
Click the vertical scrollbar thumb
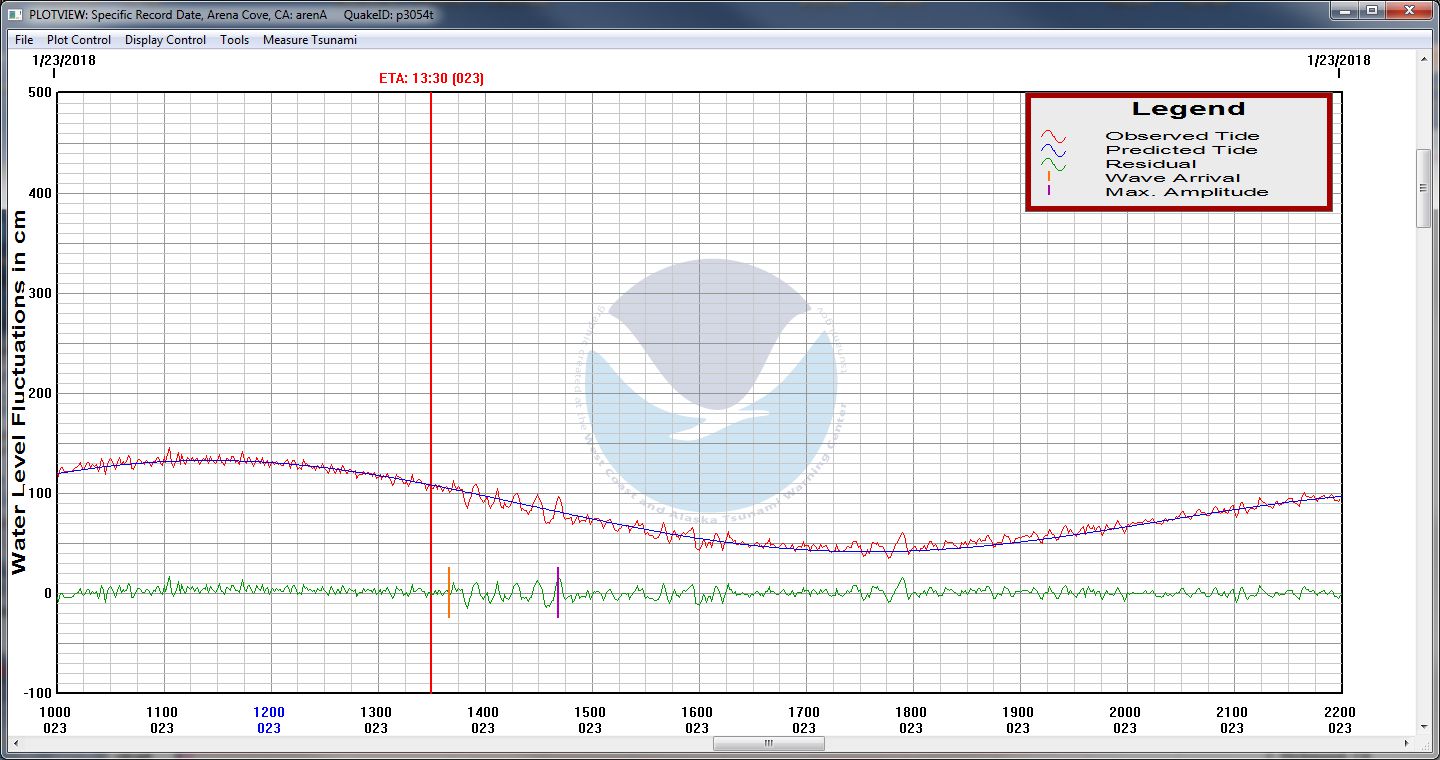coord(1424,188)
